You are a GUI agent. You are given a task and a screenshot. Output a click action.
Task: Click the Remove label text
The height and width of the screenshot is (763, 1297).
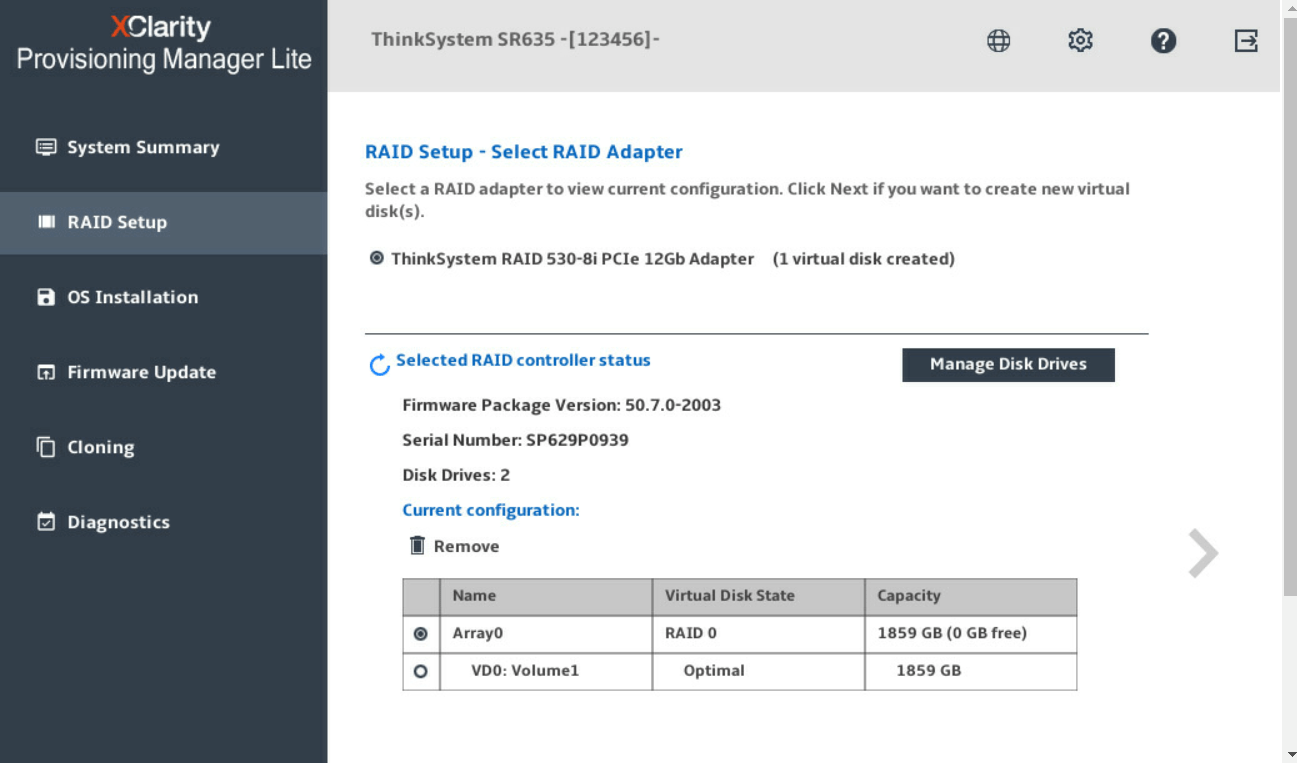[466, 546]
